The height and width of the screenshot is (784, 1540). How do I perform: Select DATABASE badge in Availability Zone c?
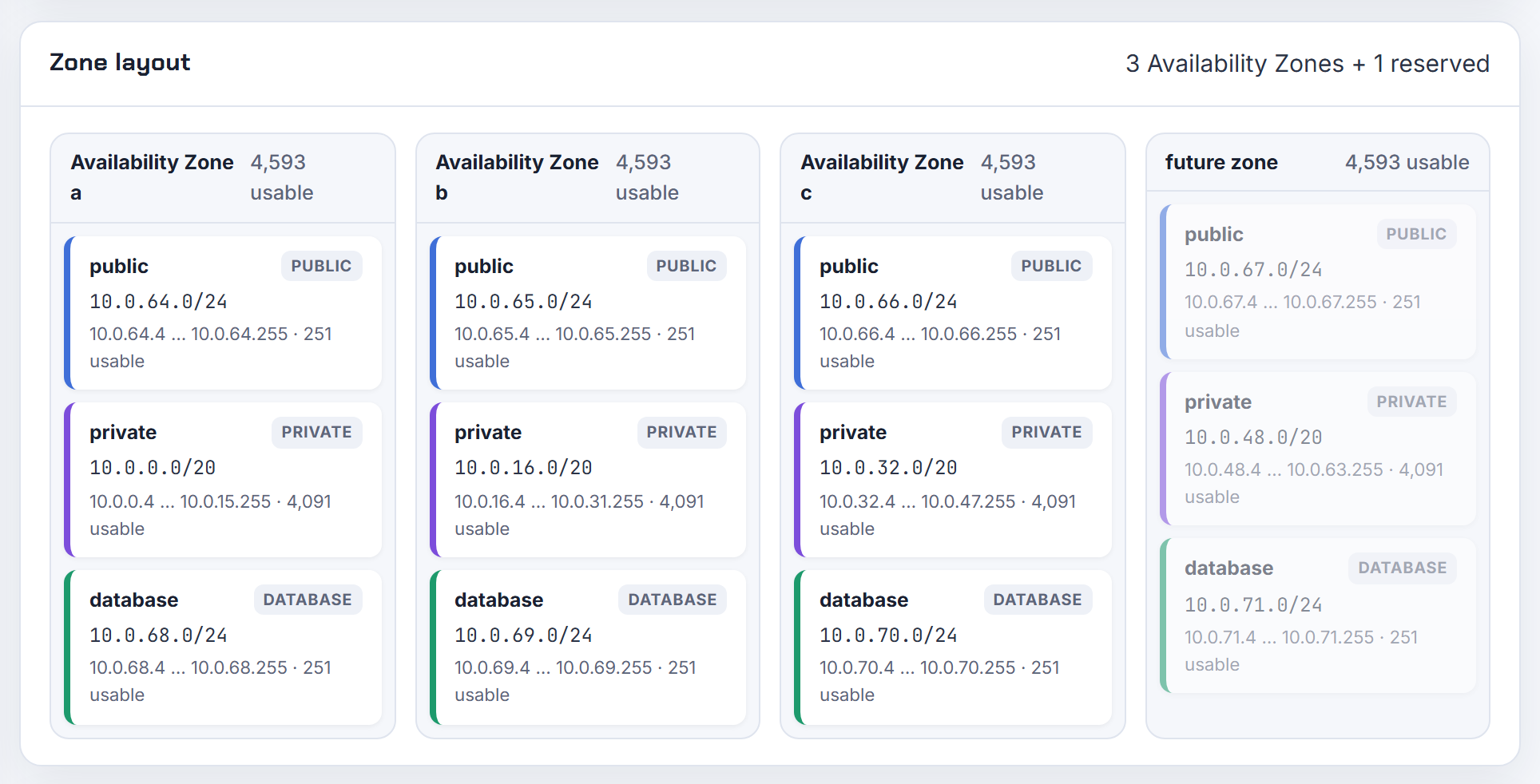point(1038,600)
